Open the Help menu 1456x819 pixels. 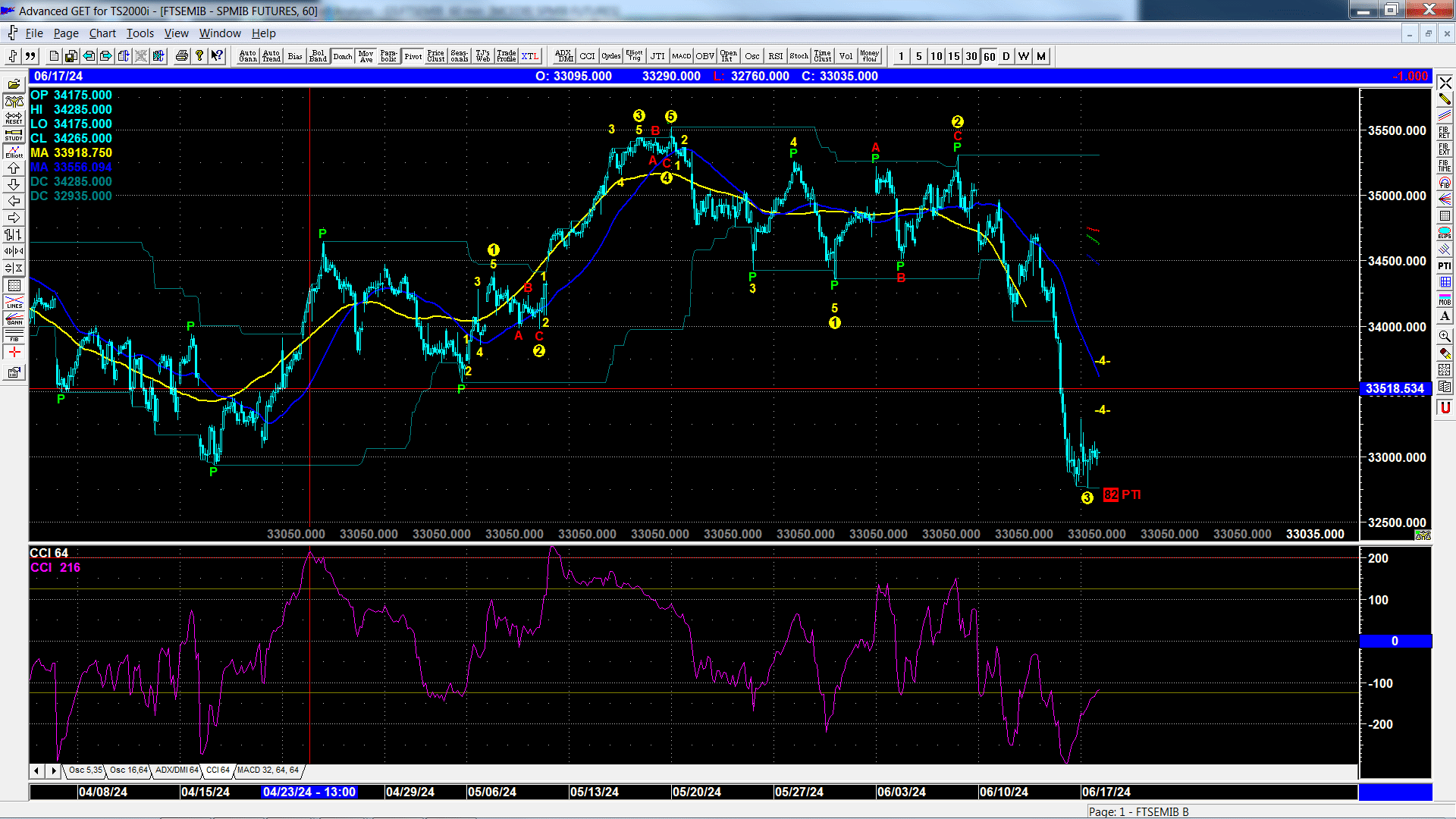264,33
